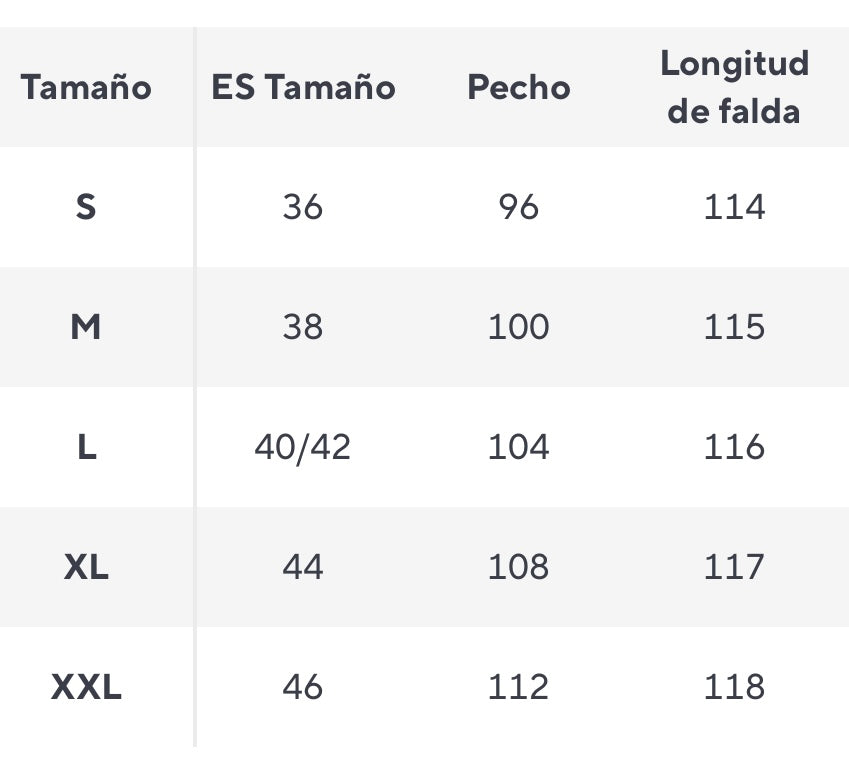Click the Pecho column header
Image resolution: width=849 pixels, height=762 pixels.
(519, 88)
